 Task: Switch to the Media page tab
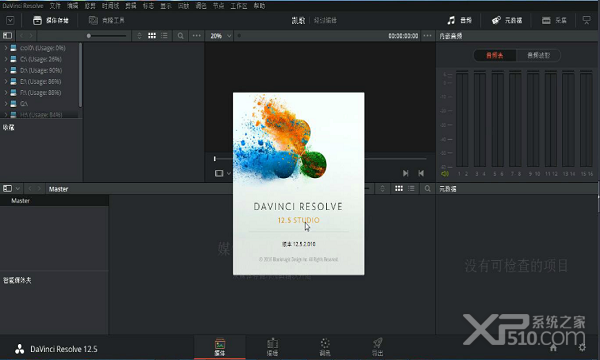click(220, 347)
